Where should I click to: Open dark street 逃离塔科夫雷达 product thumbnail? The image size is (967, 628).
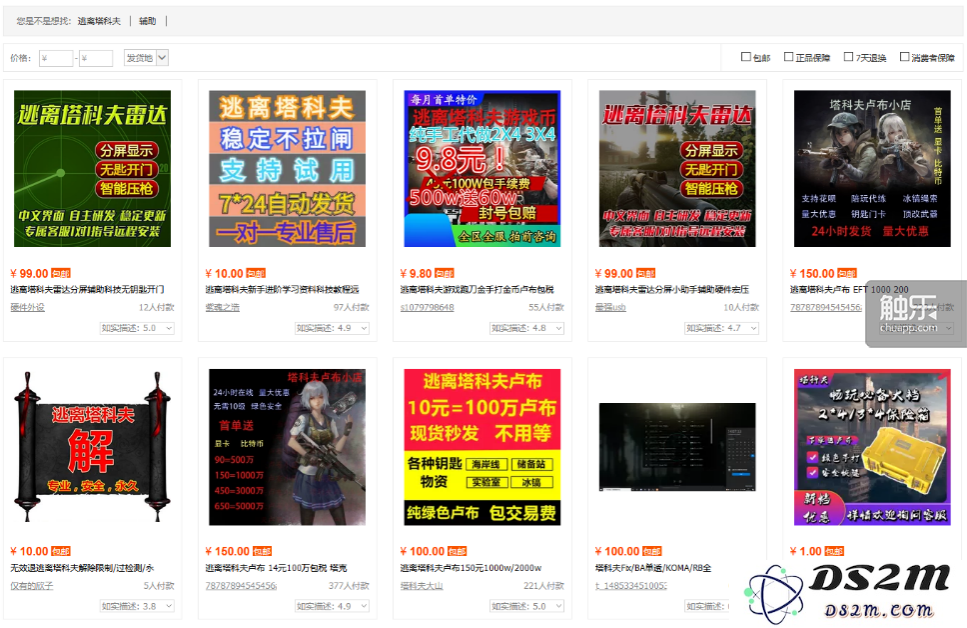677,169
